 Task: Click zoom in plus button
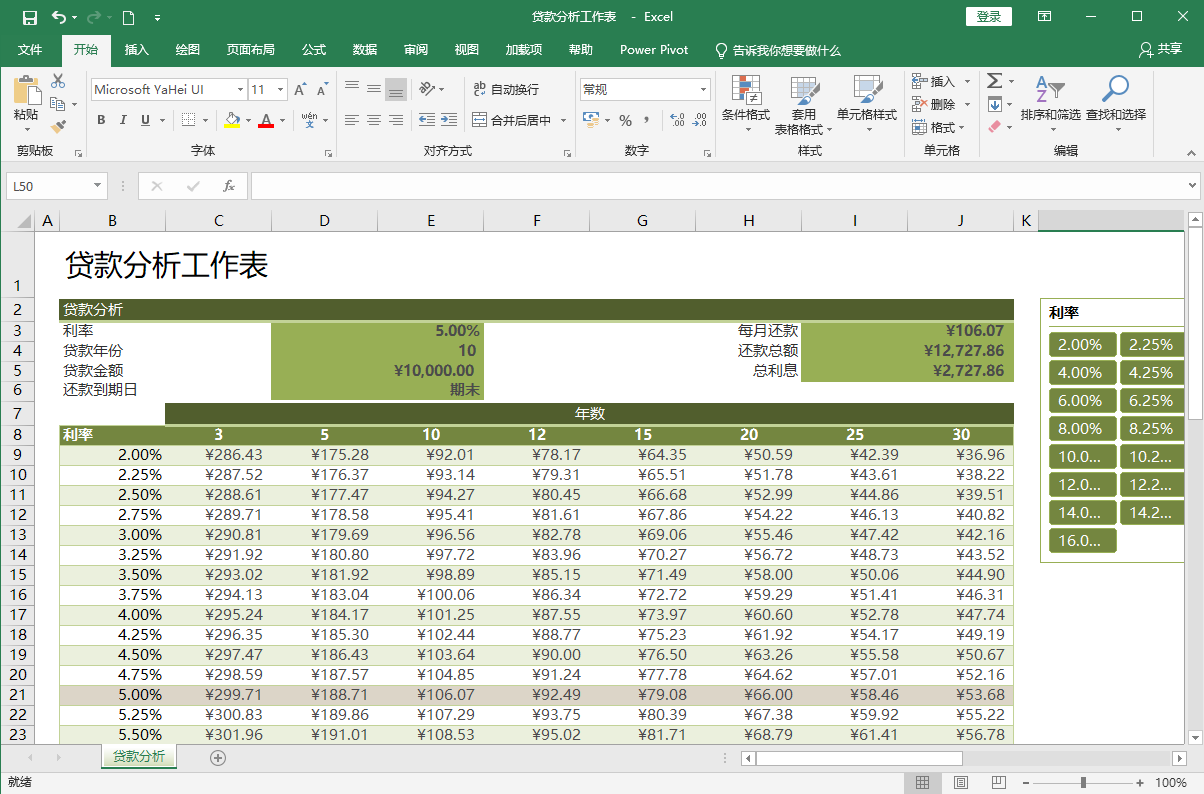tap(1140, 782)
